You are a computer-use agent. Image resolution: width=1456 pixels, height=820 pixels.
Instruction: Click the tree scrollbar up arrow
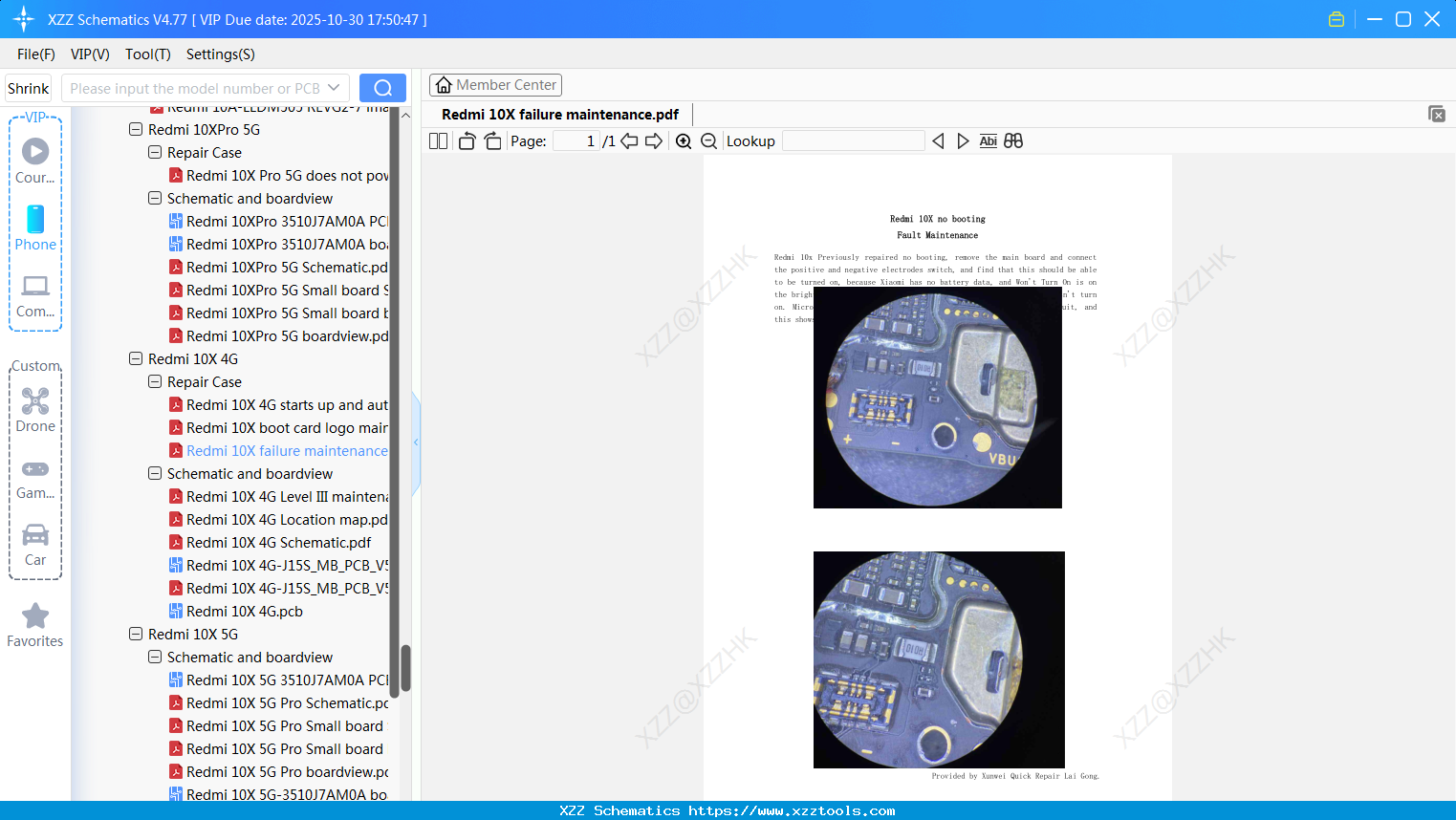pos(405,115)
